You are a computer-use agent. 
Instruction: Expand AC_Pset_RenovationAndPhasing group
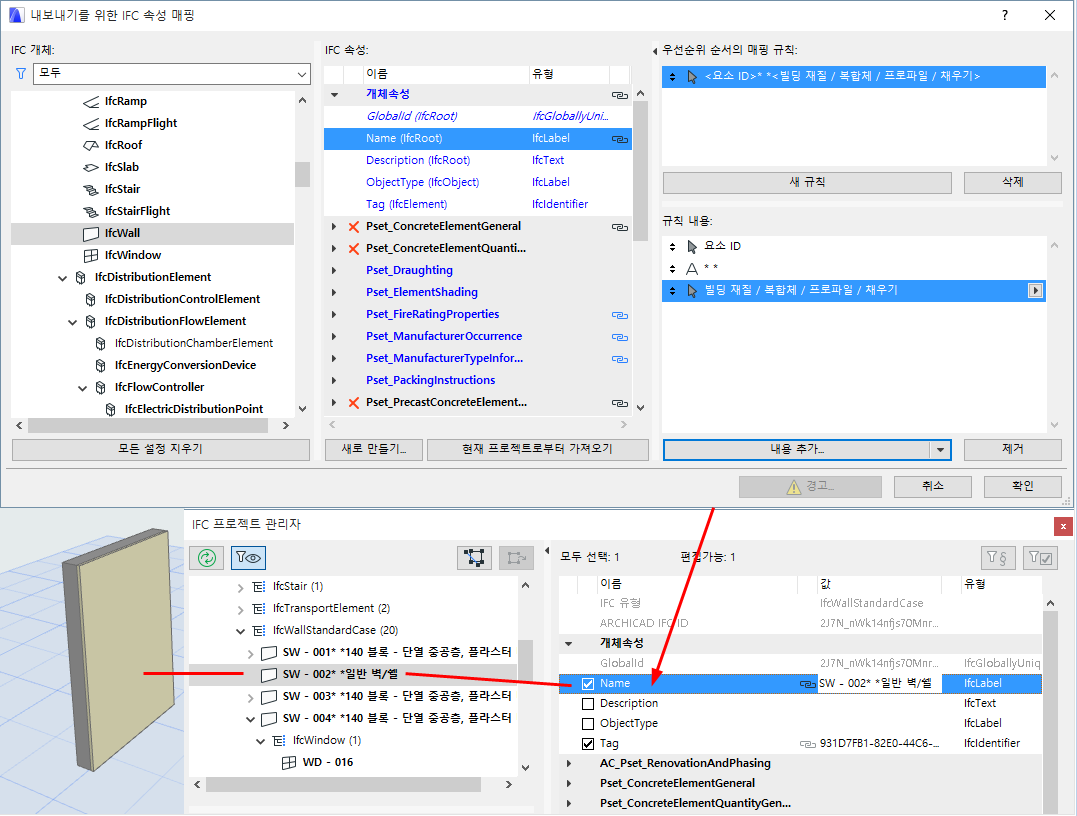[x=569, y=763]
